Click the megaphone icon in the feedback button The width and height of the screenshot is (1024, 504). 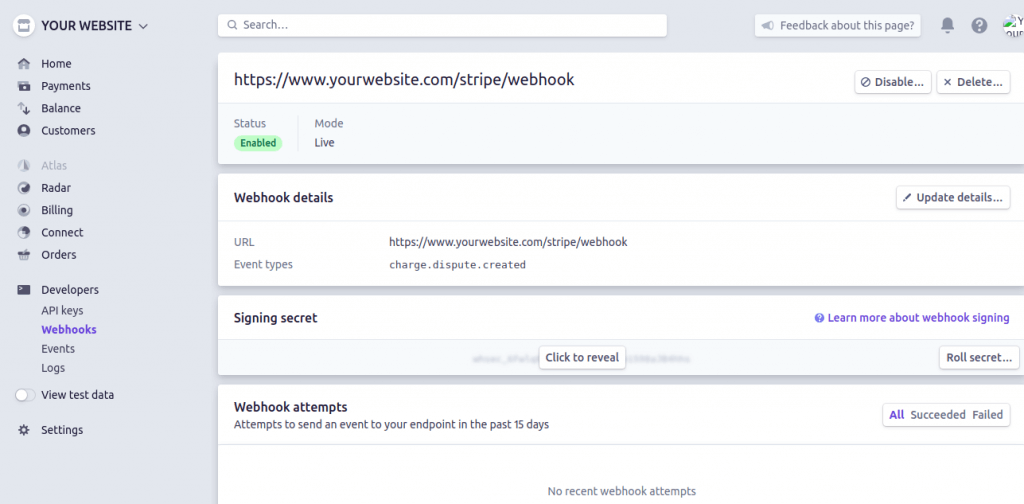tap(768, 25)
